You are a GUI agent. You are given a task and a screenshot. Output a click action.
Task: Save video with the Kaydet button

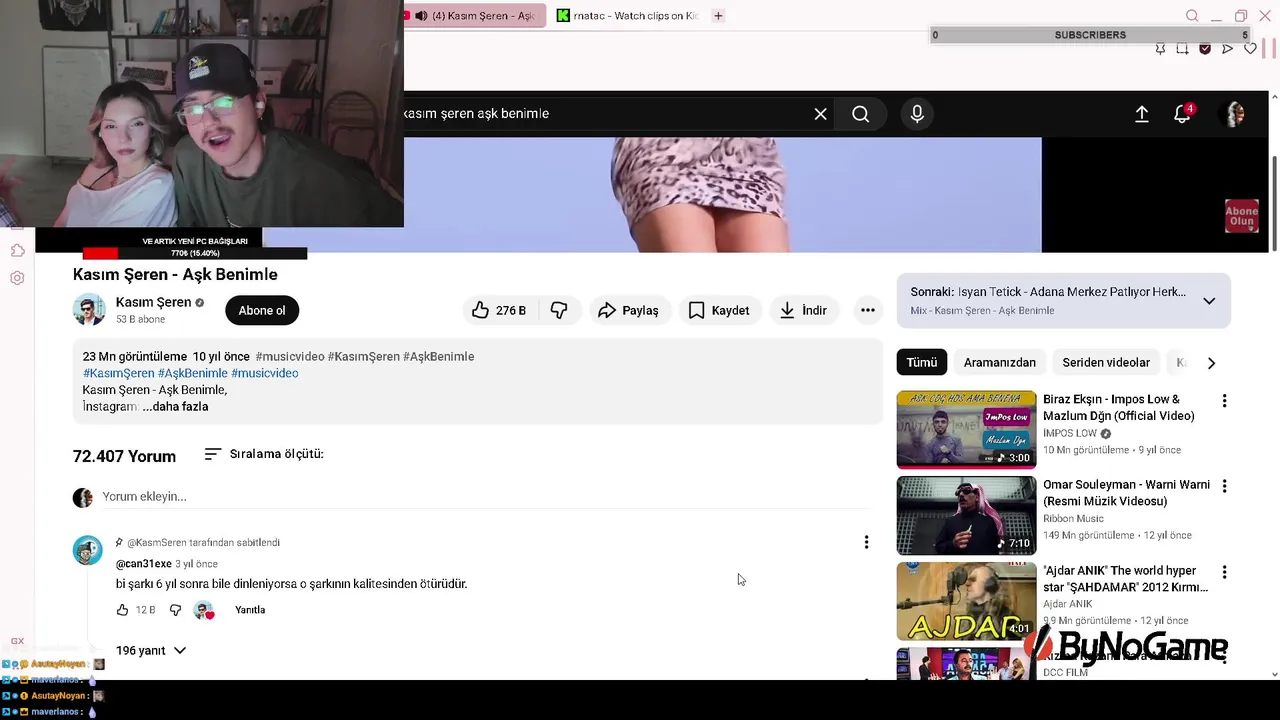tap(719, 310)
